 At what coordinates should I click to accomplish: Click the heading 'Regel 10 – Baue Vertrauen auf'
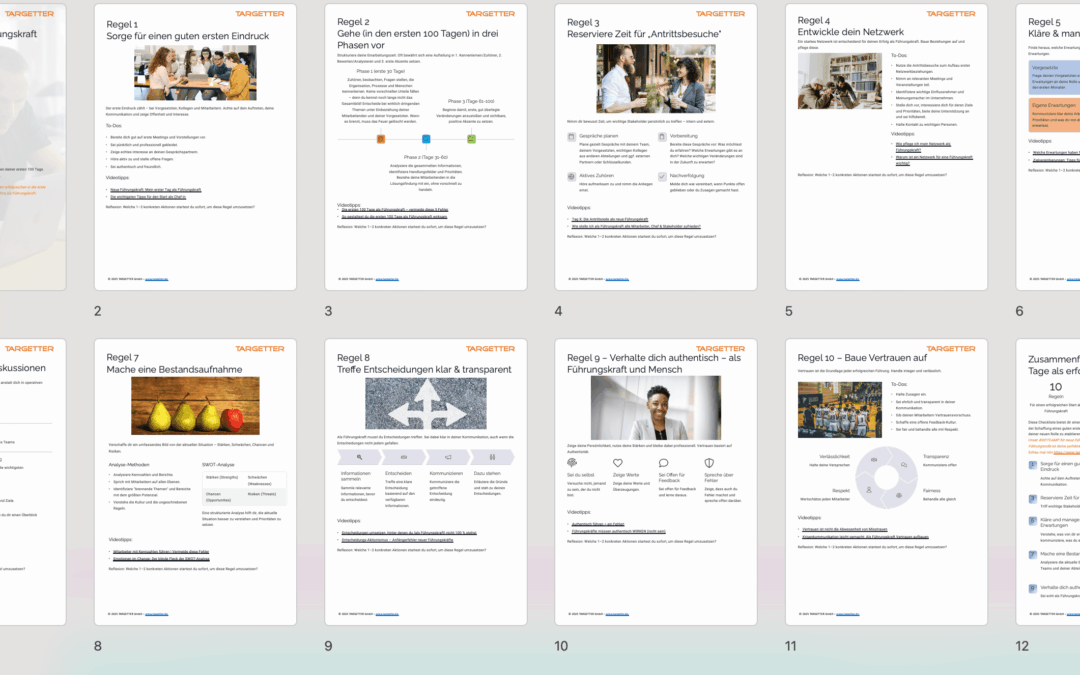[862, 357]
